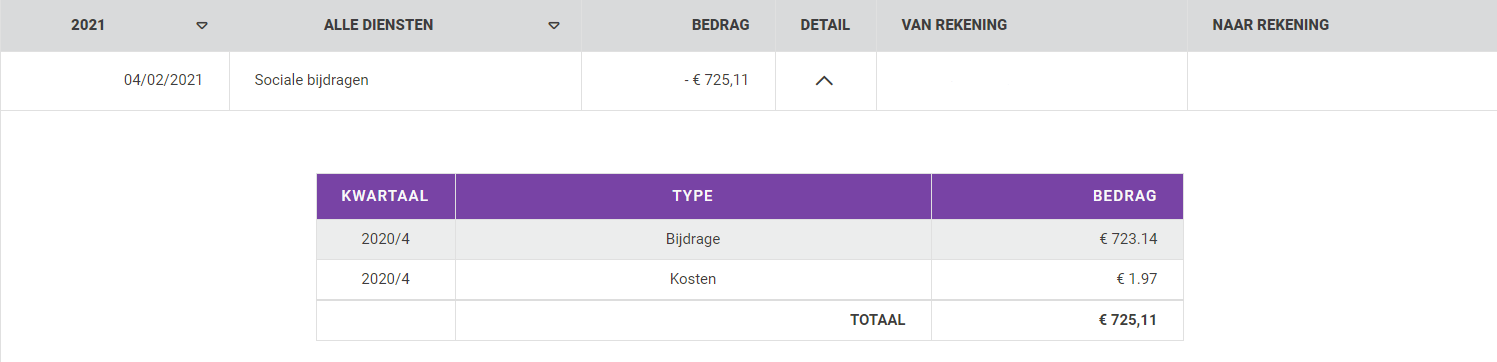
Task: Click the Naar Rekening column header
Action: tap(1270, 25)
